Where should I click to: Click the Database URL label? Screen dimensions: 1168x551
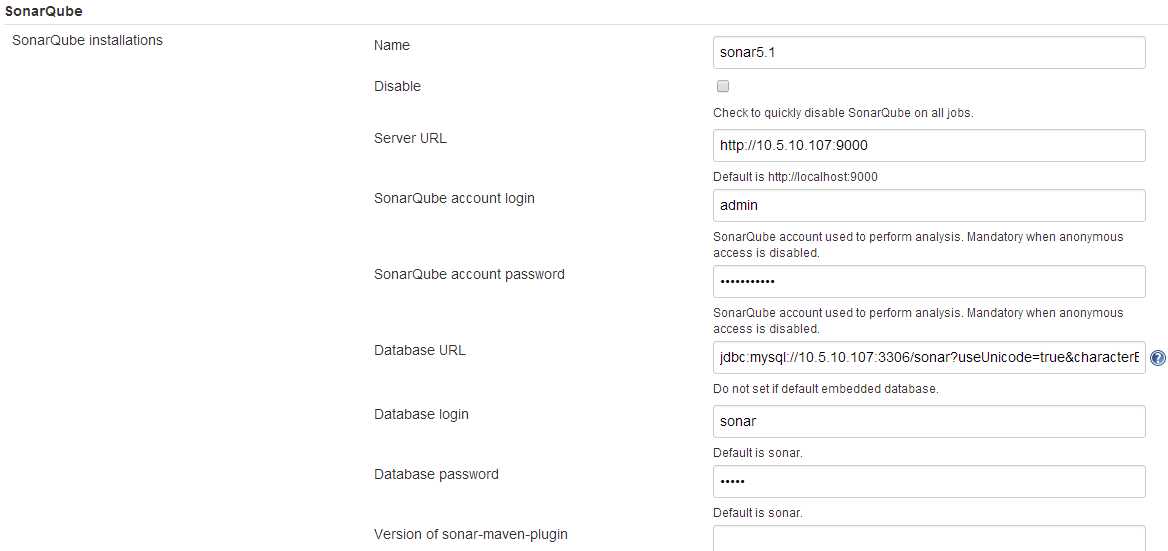tap(420, 350)
